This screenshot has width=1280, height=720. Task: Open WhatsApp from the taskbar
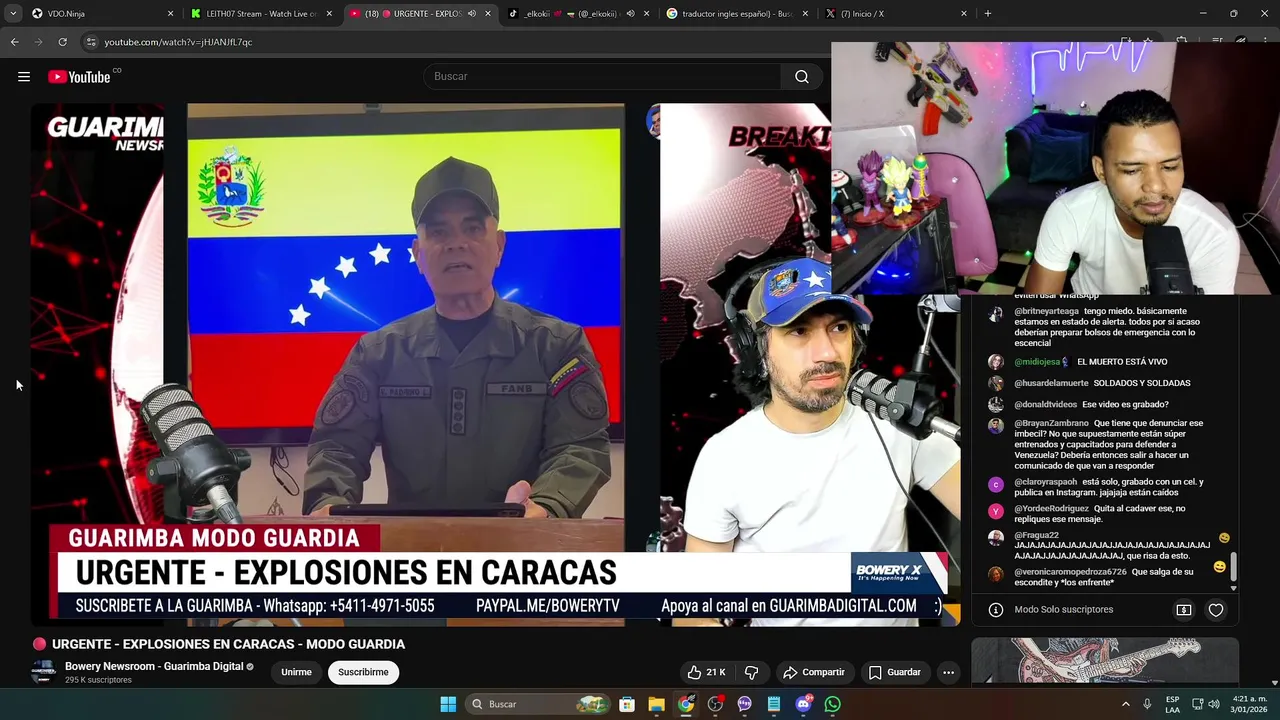click(833, 704)
